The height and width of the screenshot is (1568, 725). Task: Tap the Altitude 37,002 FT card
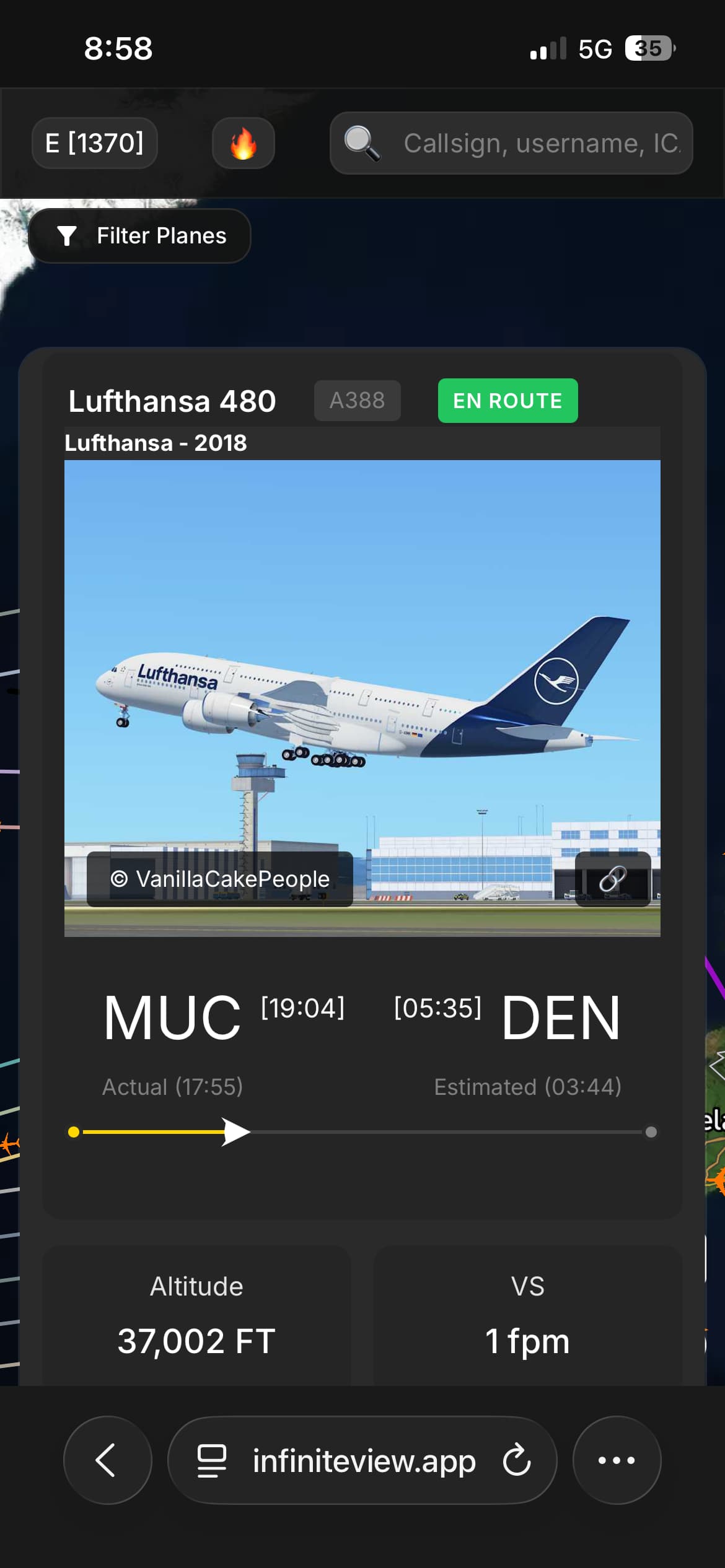196,1315
